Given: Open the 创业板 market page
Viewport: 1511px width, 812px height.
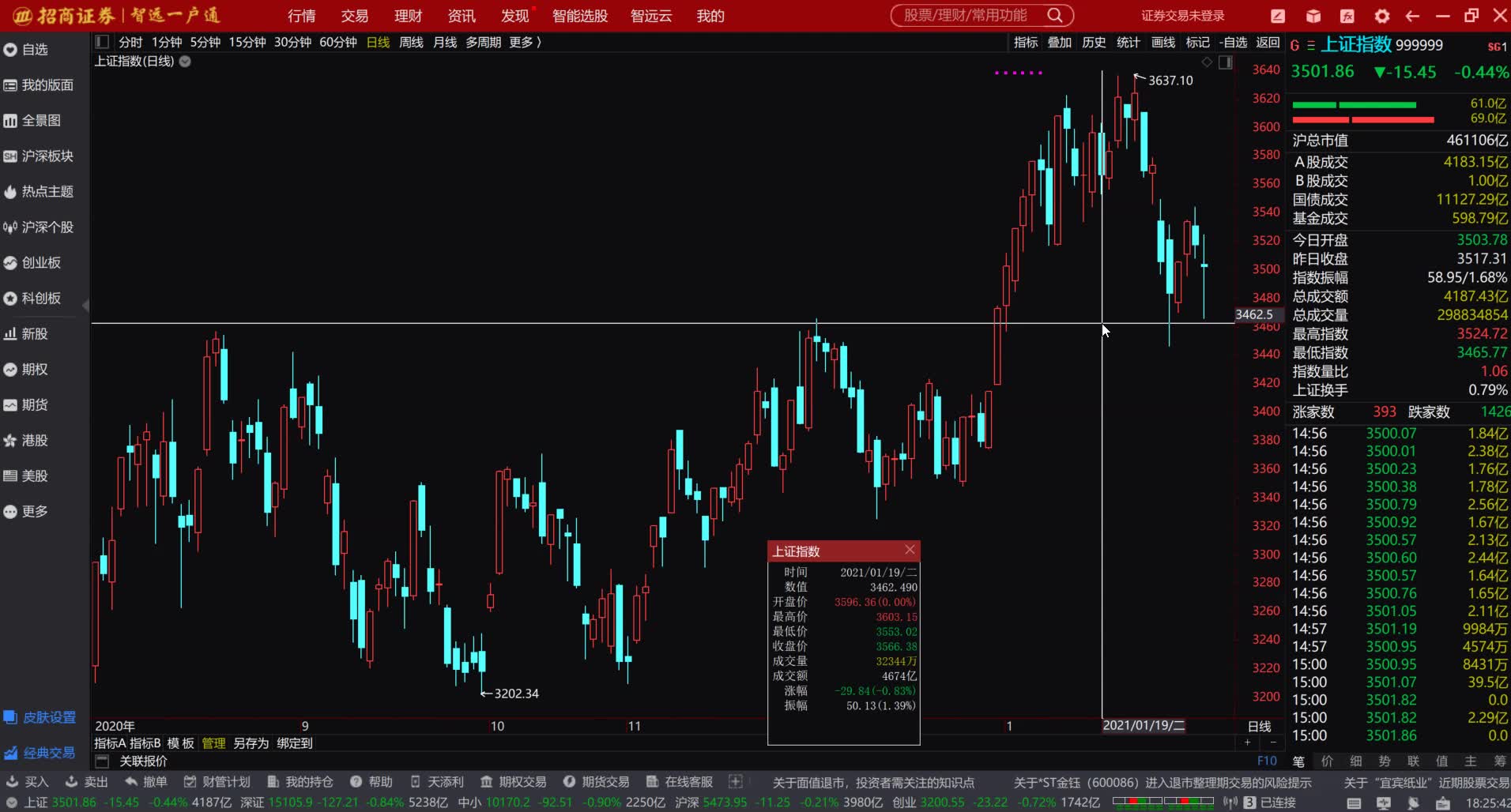Looking at the screenshot, I should (x=32, y=263).
